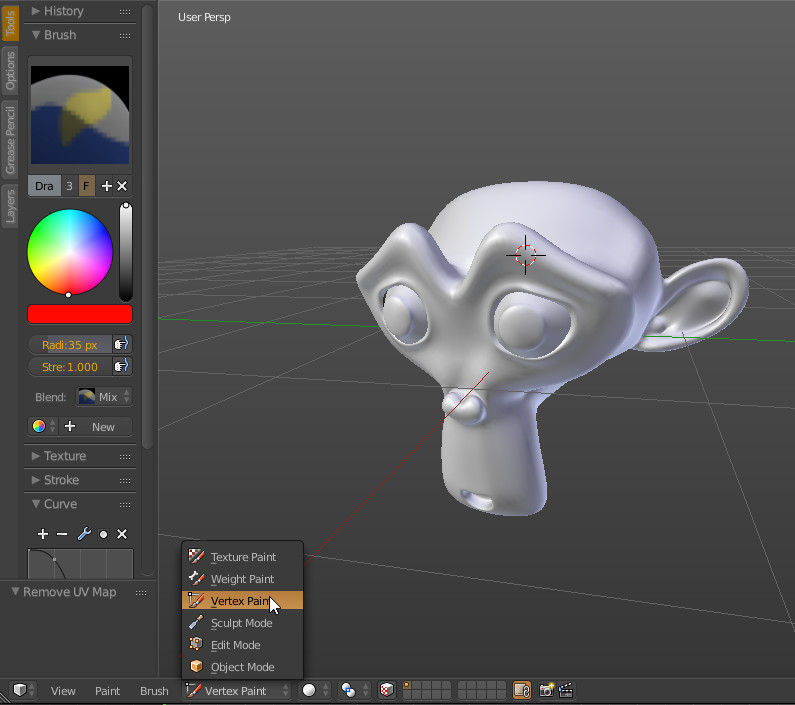Toggle curve clipping dot icon
The width and height of the screenshot is (795, 705).
click(103, 534)
